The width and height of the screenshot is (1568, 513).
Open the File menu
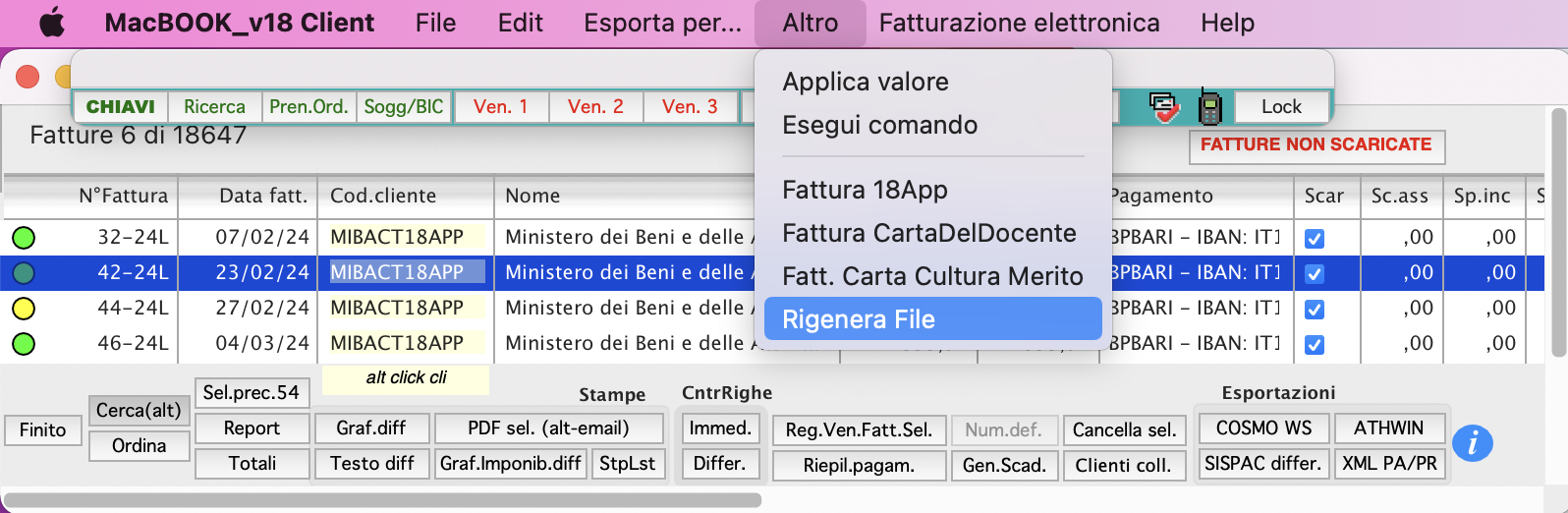(435, 23)
